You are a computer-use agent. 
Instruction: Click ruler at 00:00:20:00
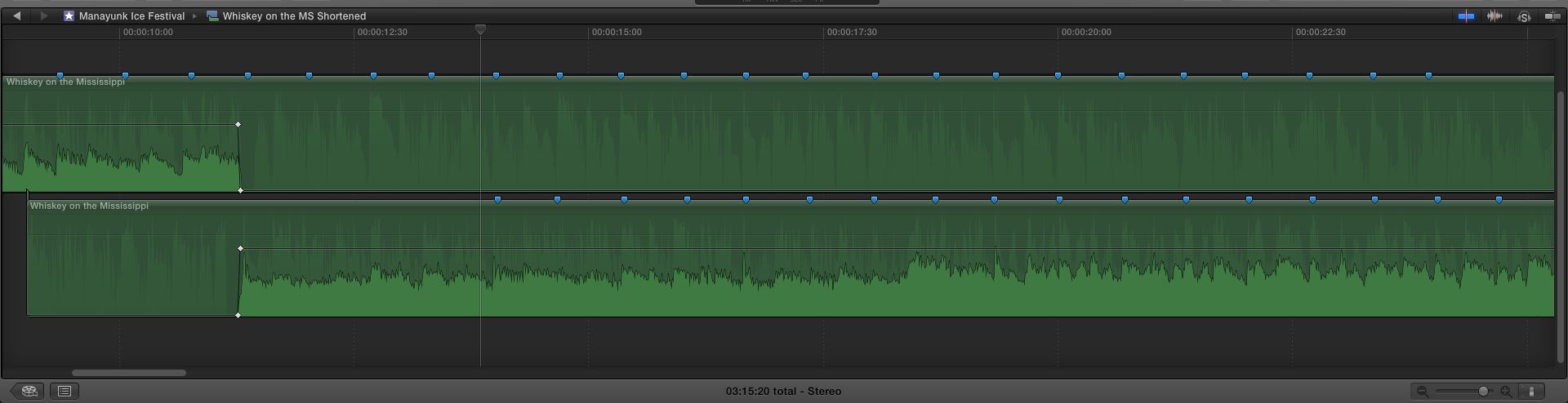1086,32
